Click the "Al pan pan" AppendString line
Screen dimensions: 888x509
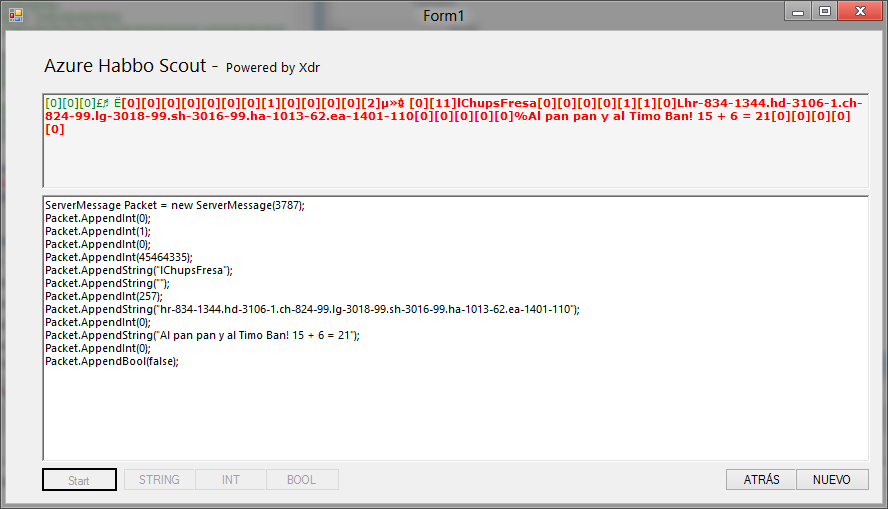[x=202, y=335]
